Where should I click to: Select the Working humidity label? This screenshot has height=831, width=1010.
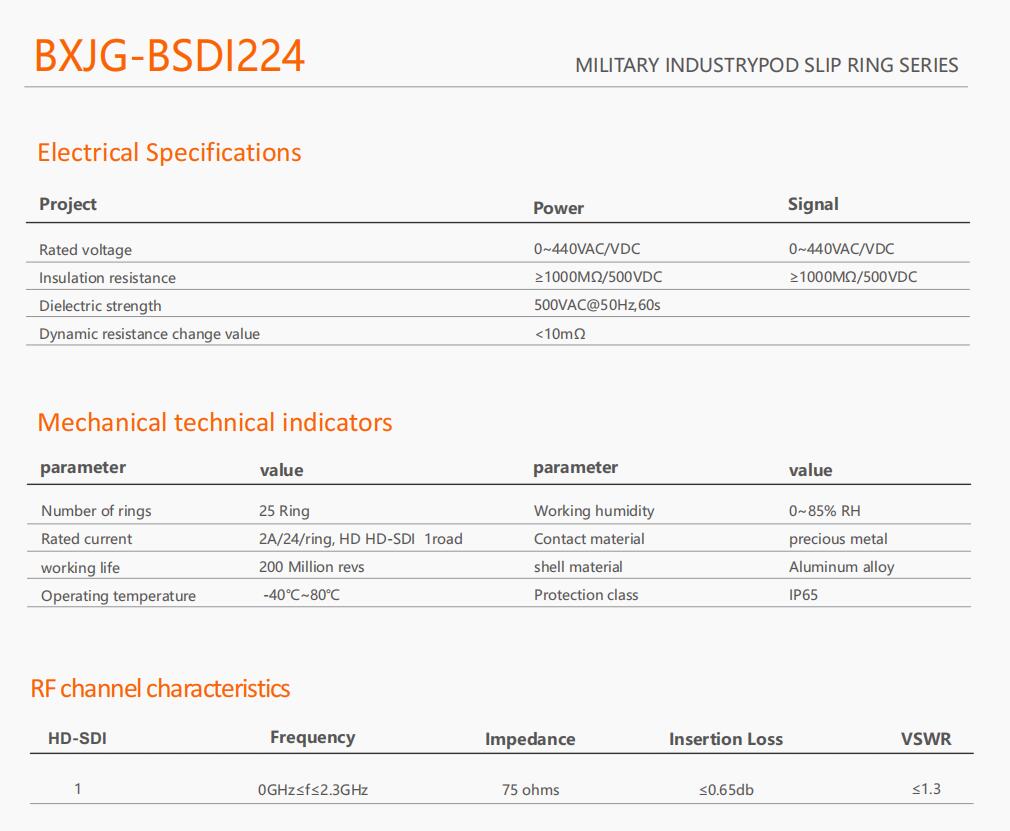(594, 511)
